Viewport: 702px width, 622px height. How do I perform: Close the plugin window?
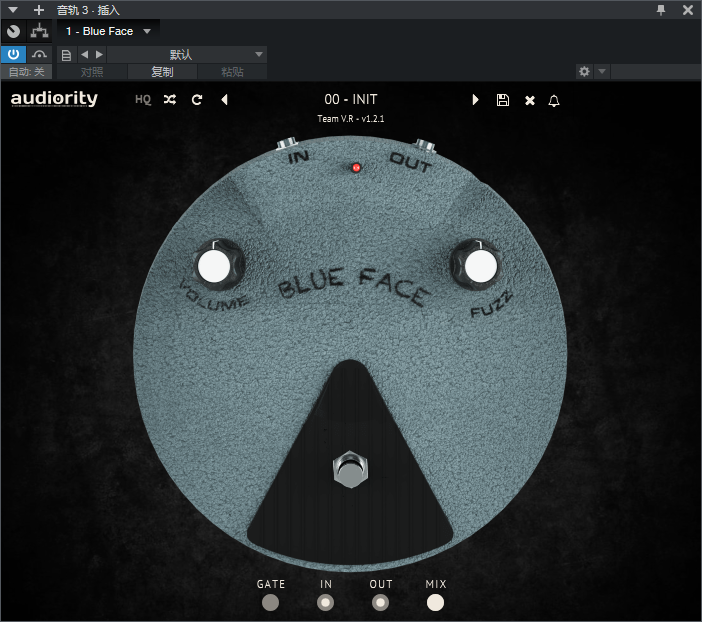click(x=688, y=10)
